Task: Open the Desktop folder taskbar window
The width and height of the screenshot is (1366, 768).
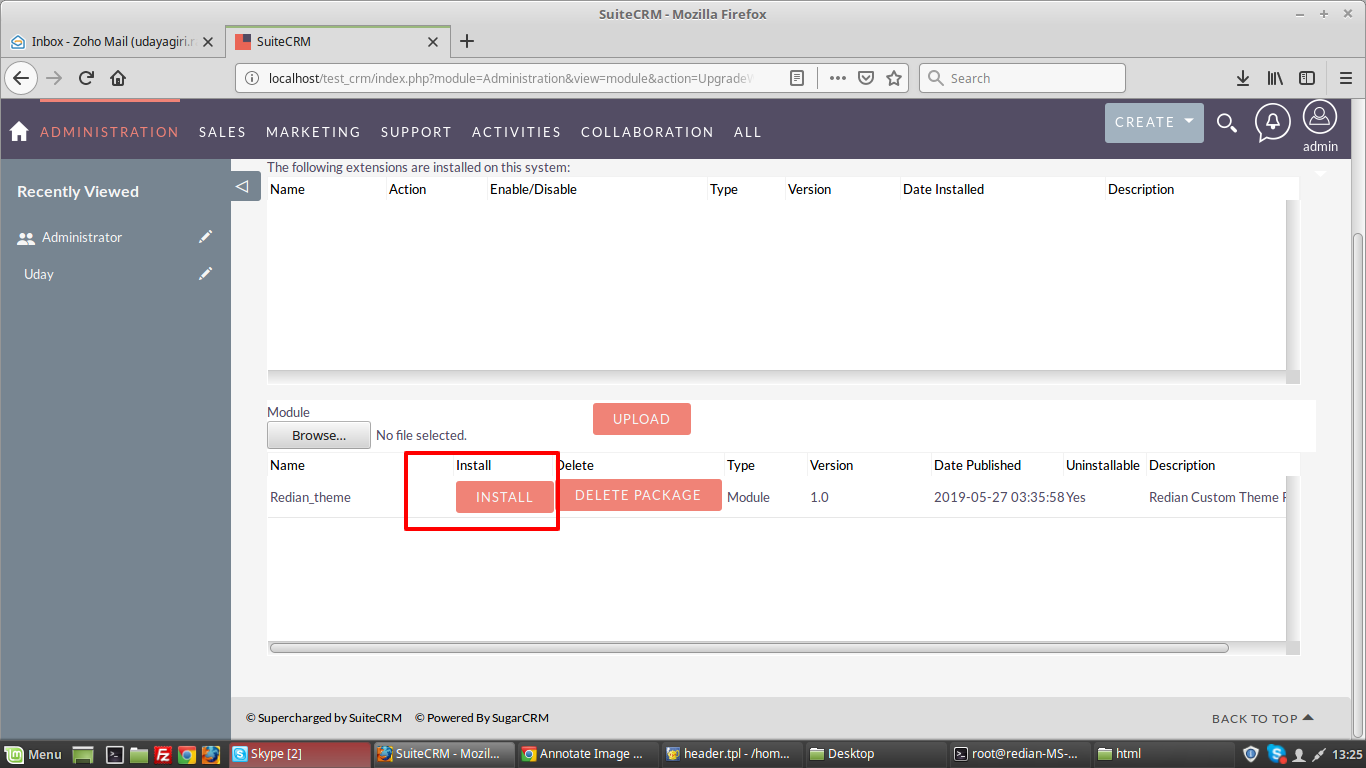Action: tap(876, 754)
